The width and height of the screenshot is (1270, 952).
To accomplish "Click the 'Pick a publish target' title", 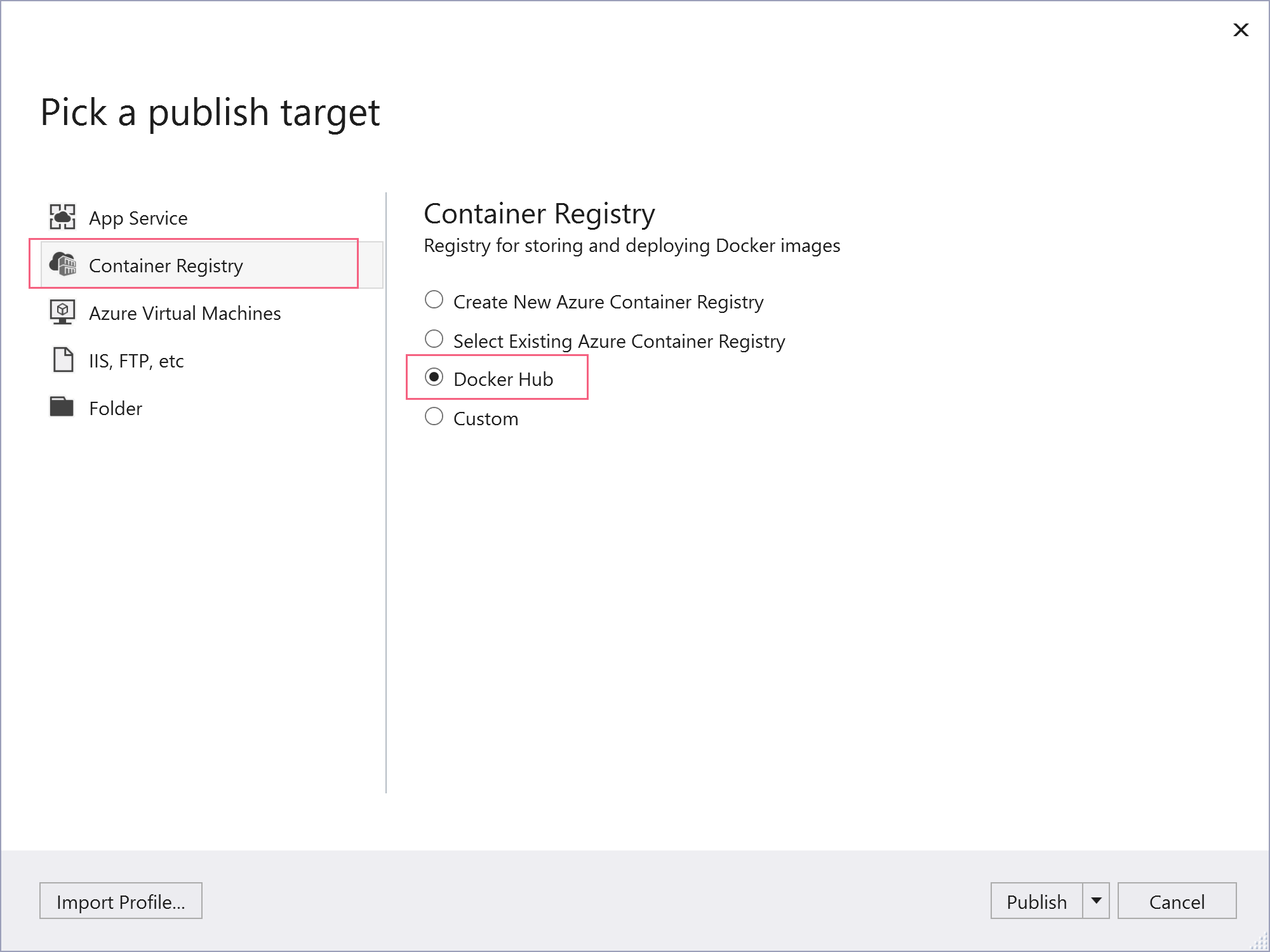I will tap(210, 113).
